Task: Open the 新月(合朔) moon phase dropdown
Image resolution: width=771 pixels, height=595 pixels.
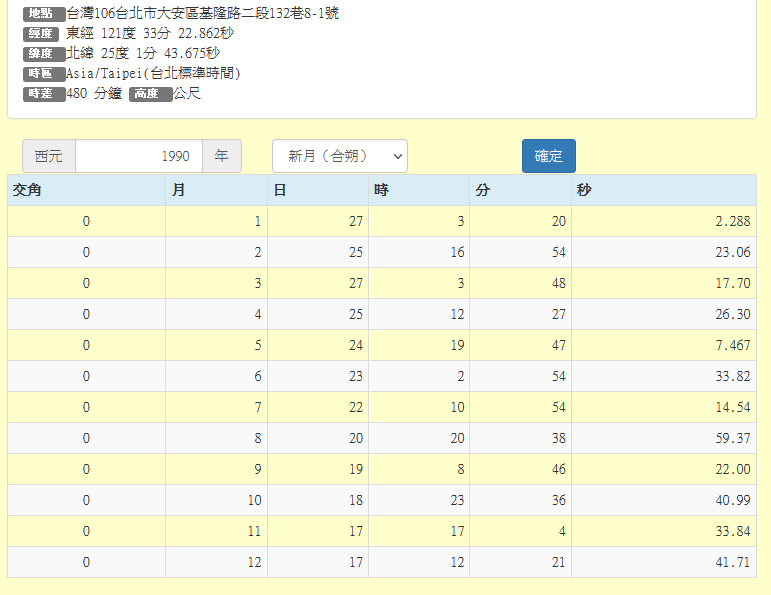Action: click(339, 156)
